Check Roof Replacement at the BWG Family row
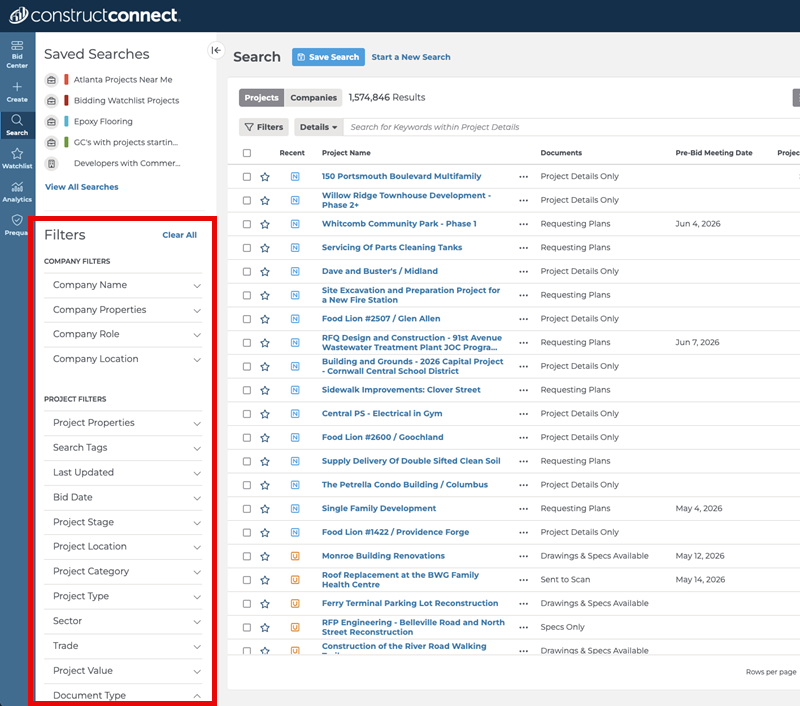The height and width of the screenshot is (706, 800). pos(247,580)
